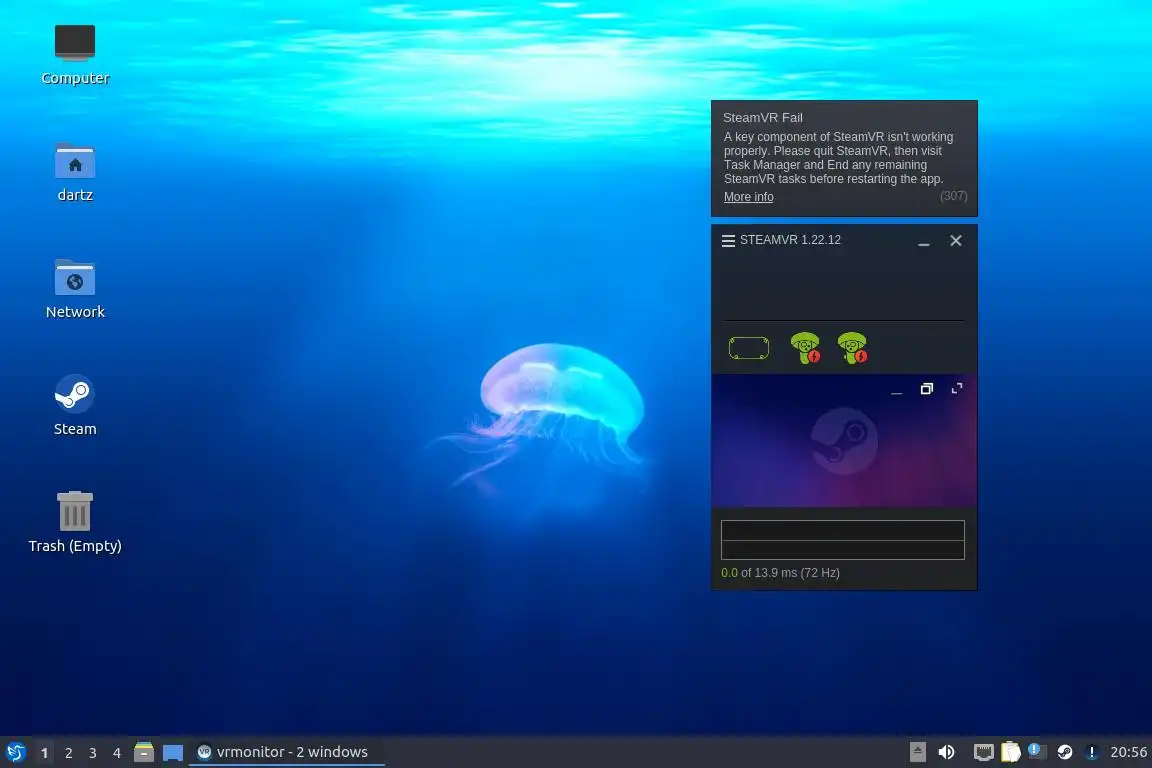Select the second controller status icon
1152x768 pixels.
point(853,348)
